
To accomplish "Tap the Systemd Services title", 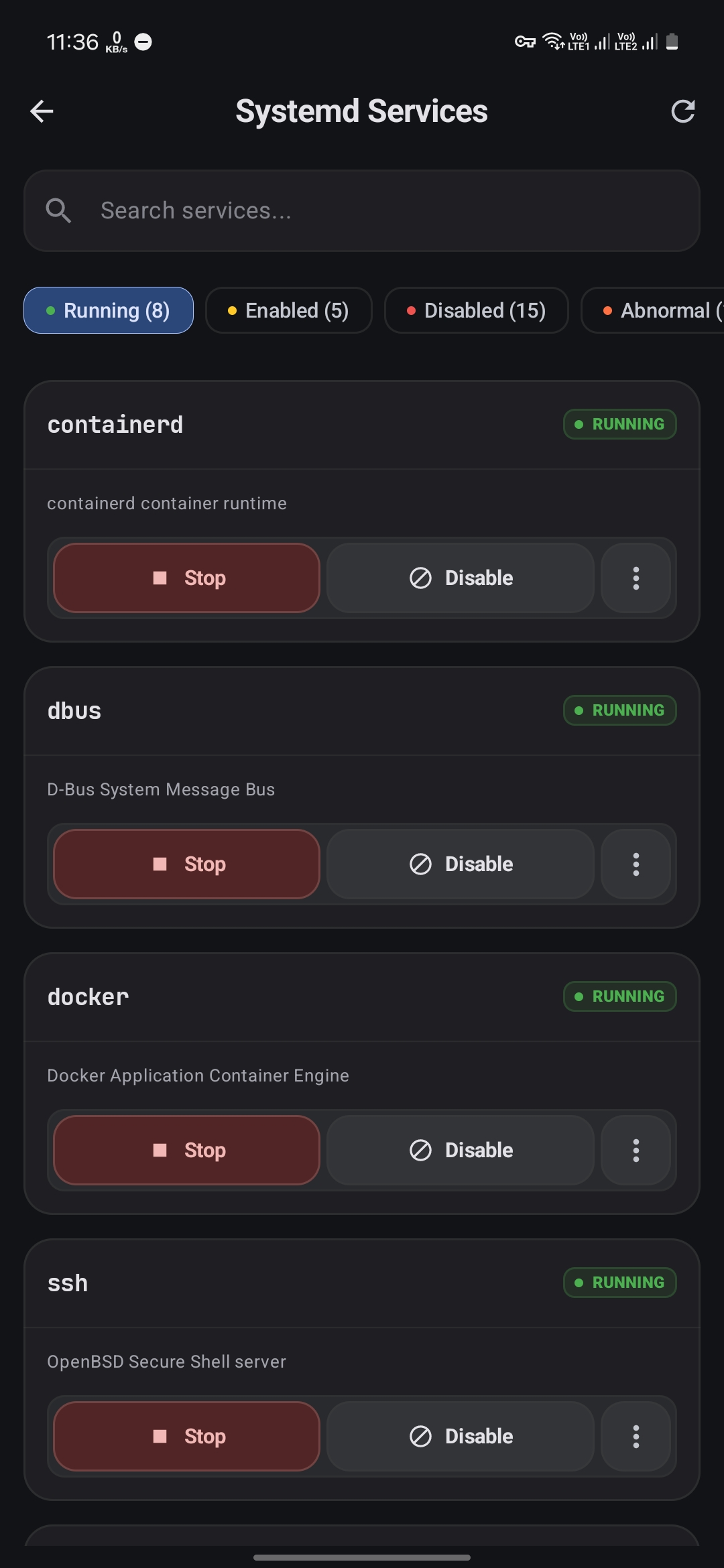I will click(361, 111).
